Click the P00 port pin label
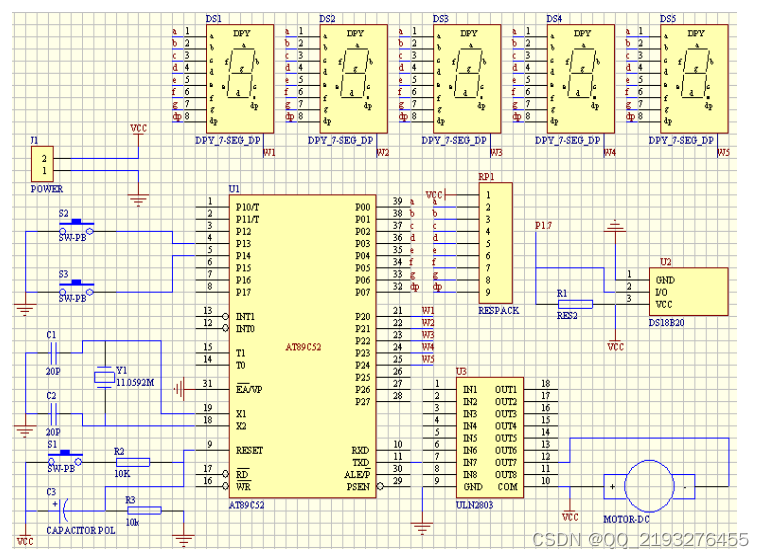The width and height of the screenshot is (764, 559). [363, 207]
